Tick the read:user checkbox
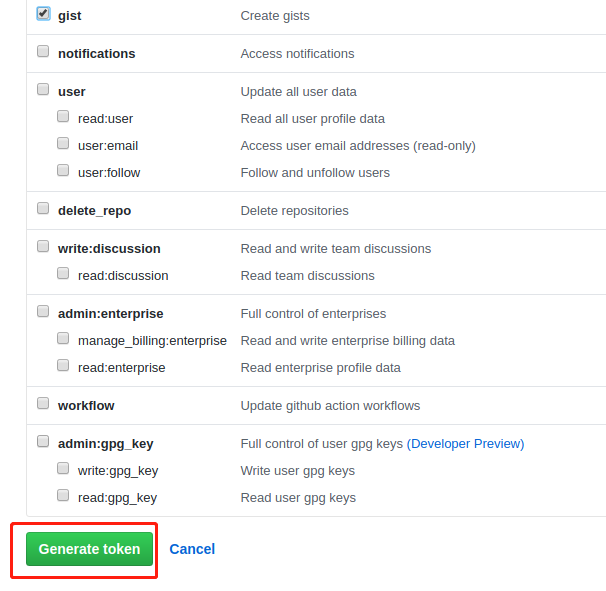The height and width of the screenshot is (591, 606). 63,117
